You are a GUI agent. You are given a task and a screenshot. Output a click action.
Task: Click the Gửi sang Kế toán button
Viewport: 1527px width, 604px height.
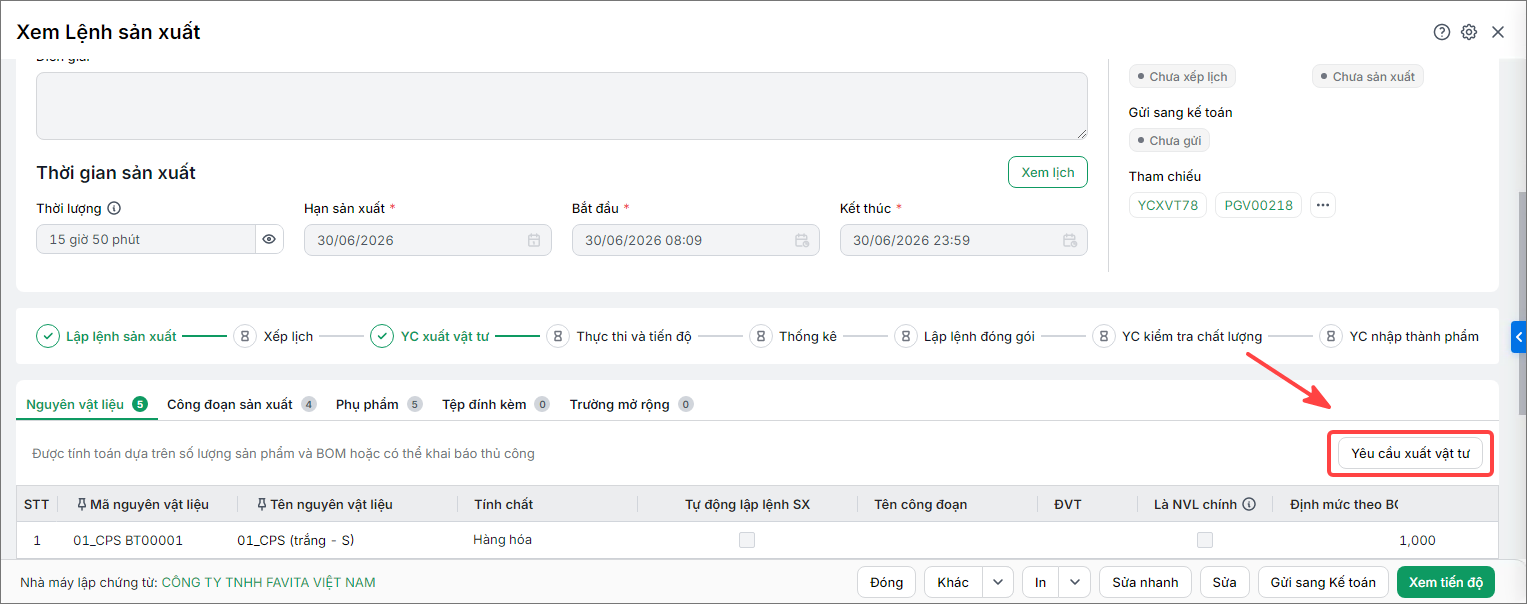(x=1323, y=582)
